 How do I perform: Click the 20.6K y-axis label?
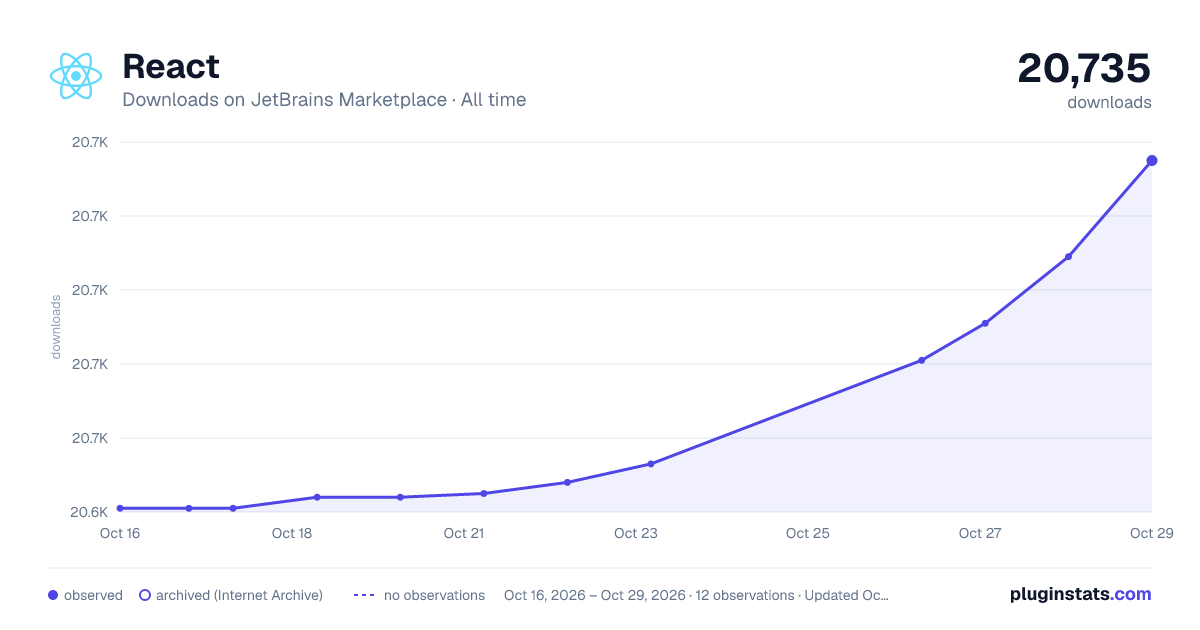click(90, 512)
